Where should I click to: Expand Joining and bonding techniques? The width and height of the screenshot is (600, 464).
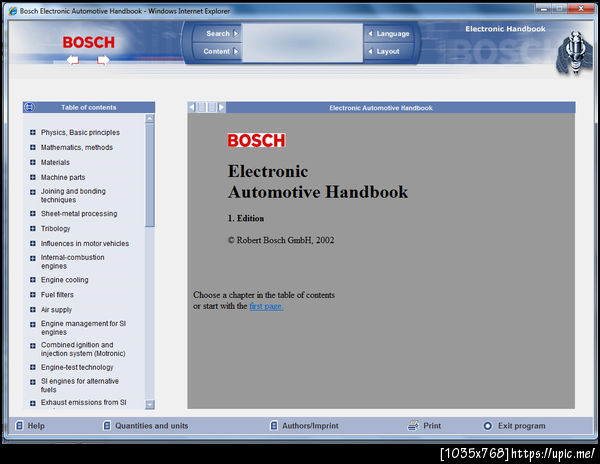pos(33,192)
